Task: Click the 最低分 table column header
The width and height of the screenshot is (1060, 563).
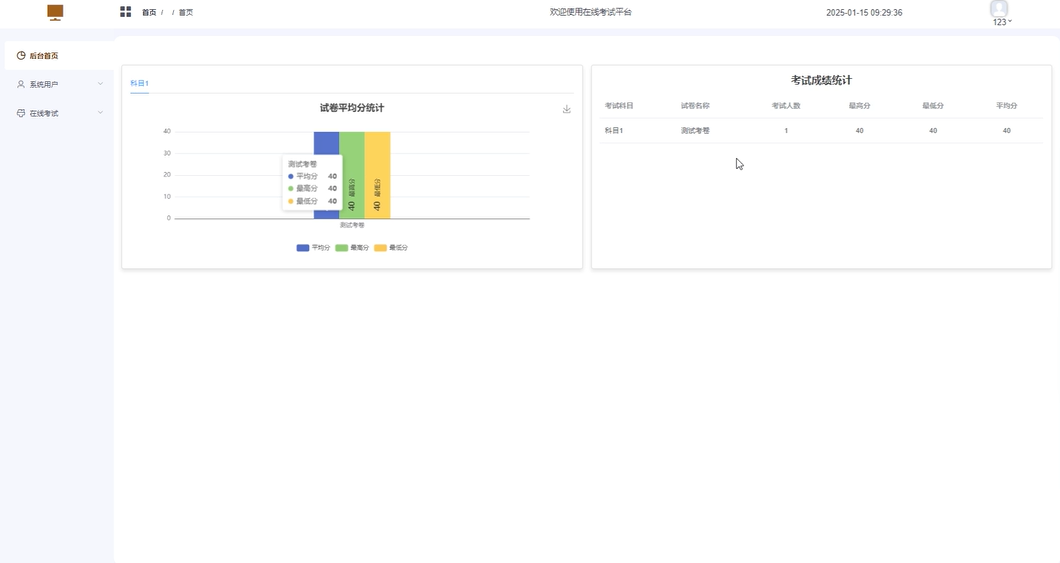Action: (x=933, y=106)
